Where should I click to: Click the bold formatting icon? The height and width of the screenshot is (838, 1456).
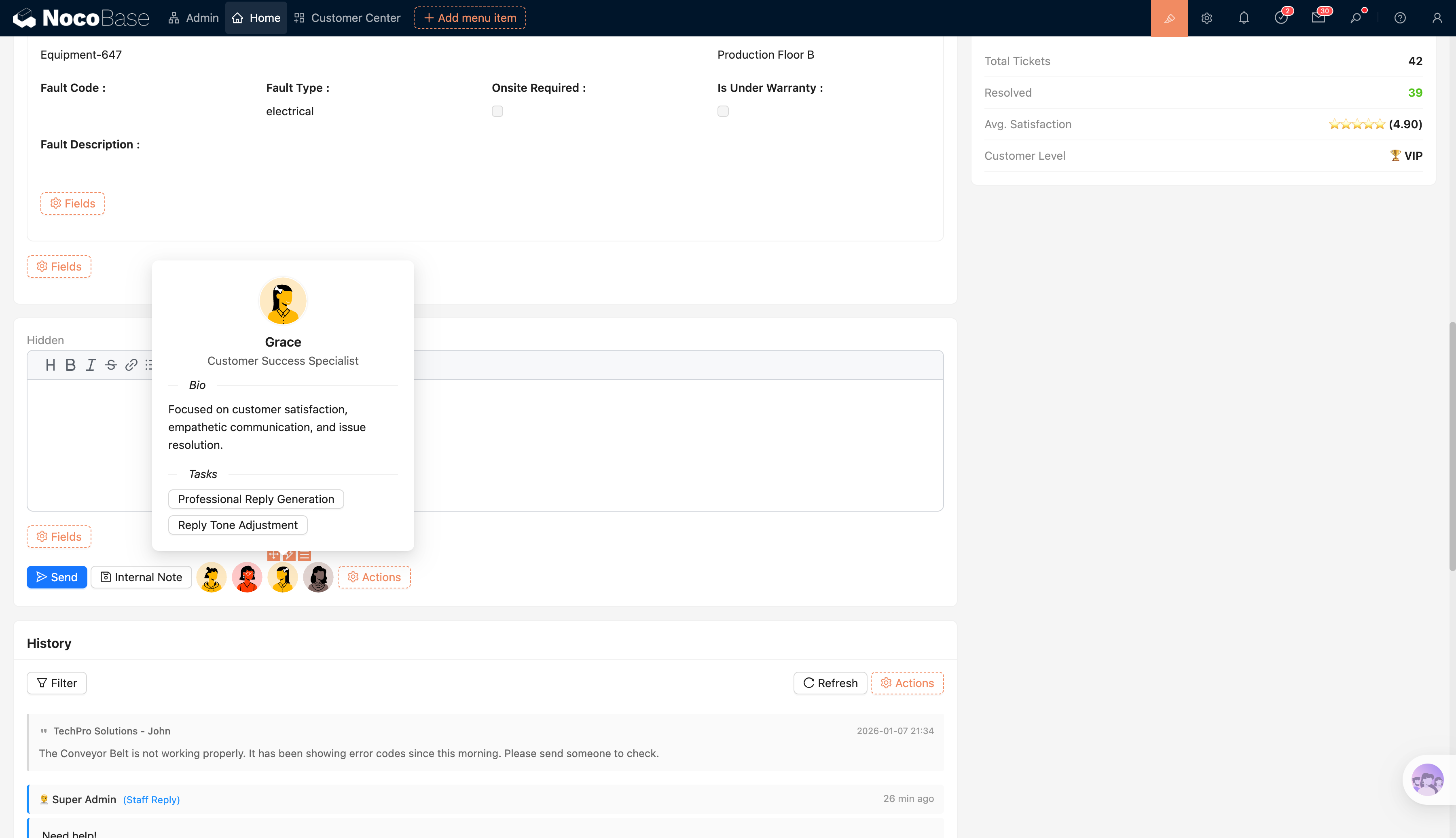[70, 365]
